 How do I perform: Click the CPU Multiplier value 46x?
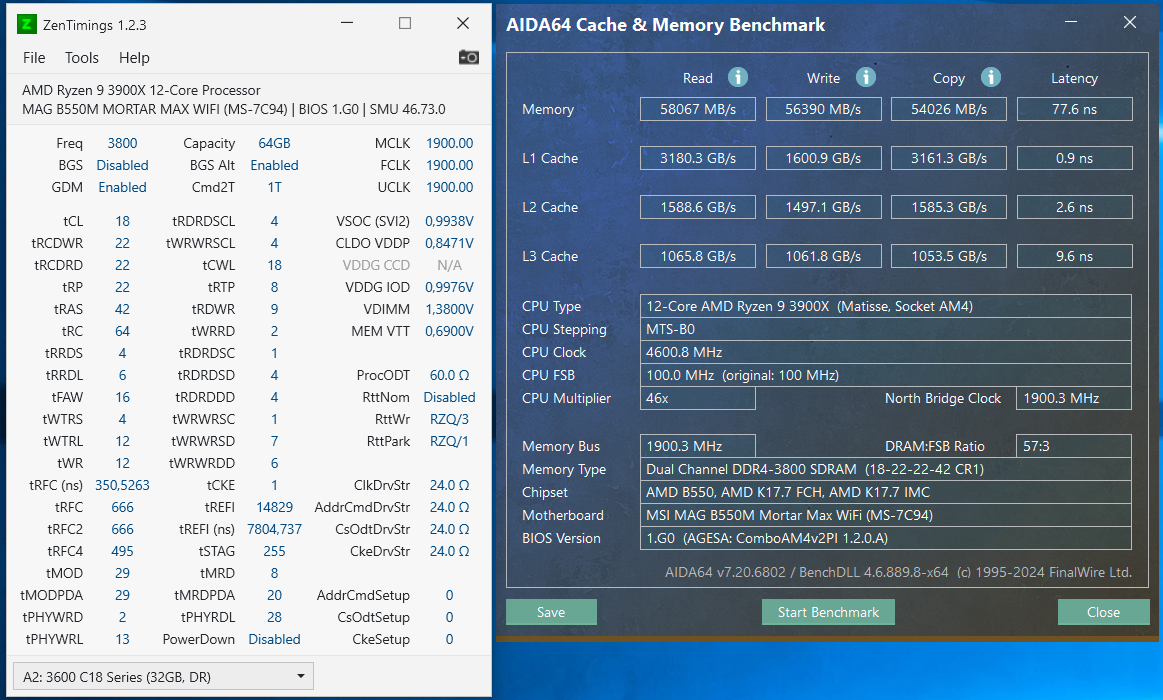tap(698, 398)
